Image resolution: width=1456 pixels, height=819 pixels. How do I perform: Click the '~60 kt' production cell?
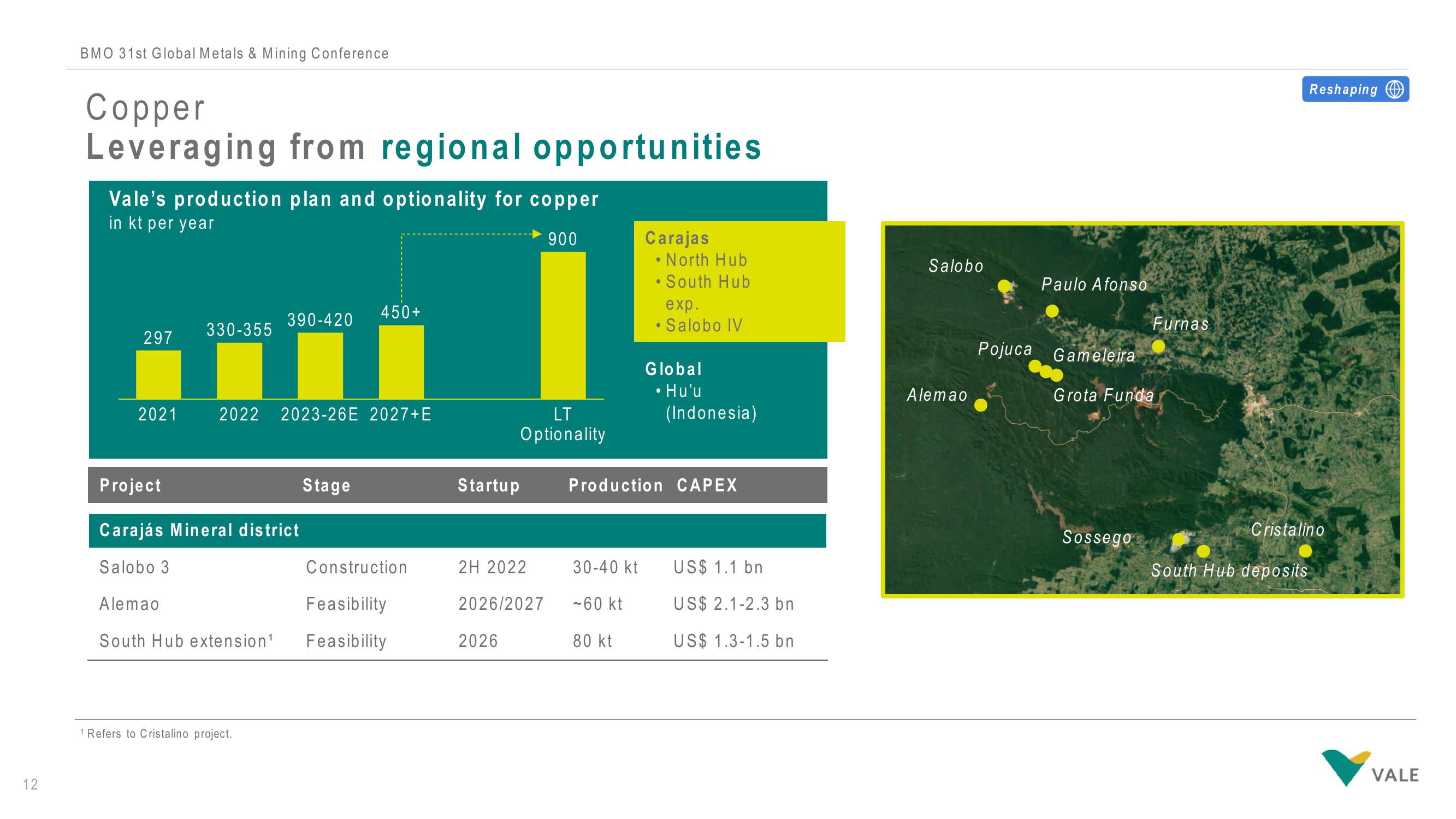pyautogui.click(x=597, y=604)
